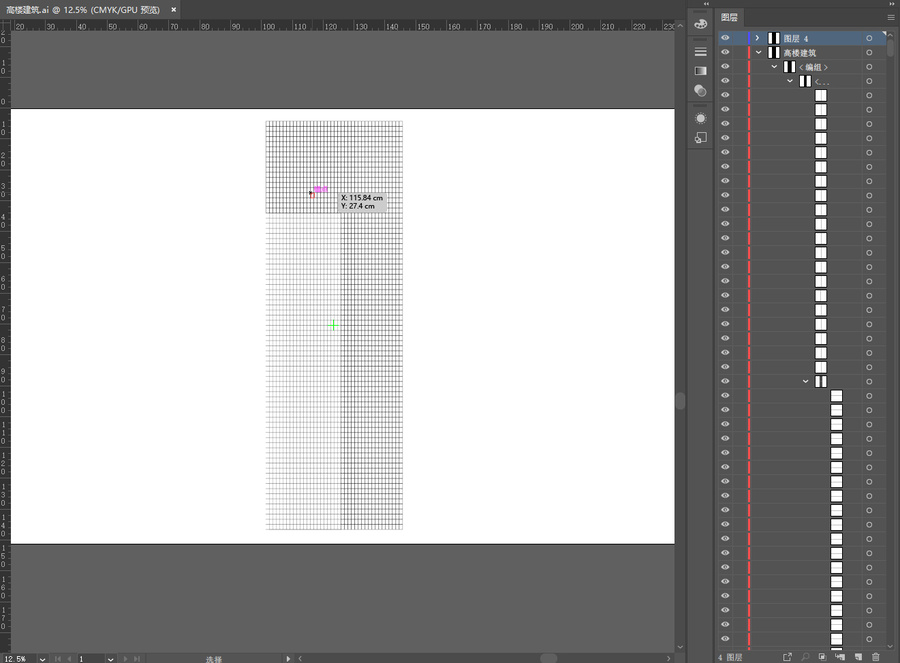The width and height of the screenshot is (900, 663).
Task: Select the truncated <... group row
Action: click(802, 81)
